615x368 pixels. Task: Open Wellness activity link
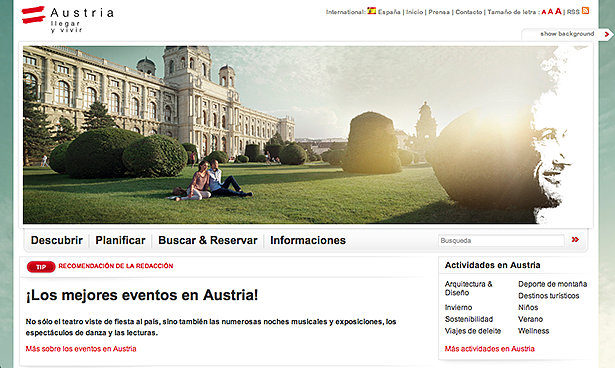click(533, 331)
